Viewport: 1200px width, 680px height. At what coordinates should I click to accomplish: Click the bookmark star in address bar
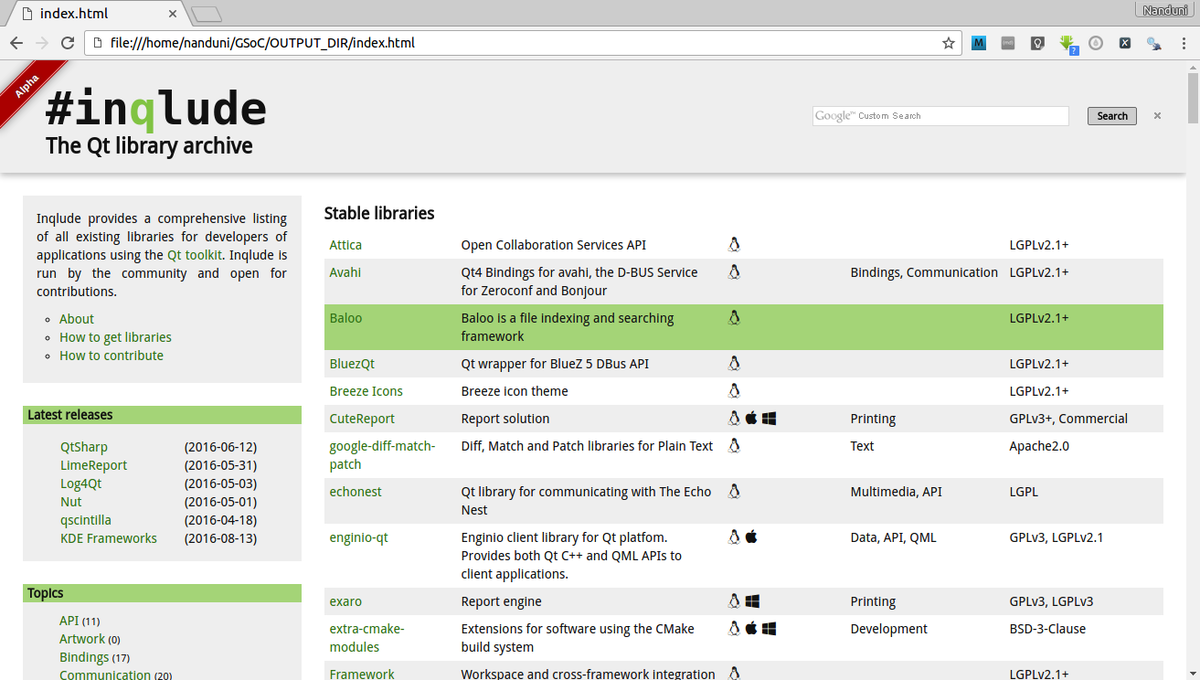[x=948, y=43]
